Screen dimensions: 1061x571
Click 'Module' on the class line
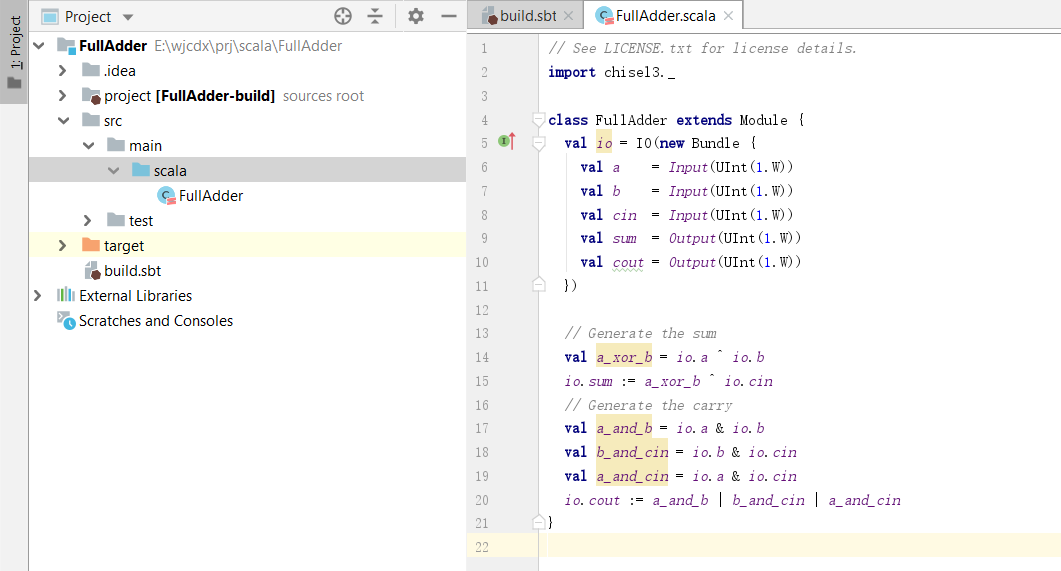763,120
